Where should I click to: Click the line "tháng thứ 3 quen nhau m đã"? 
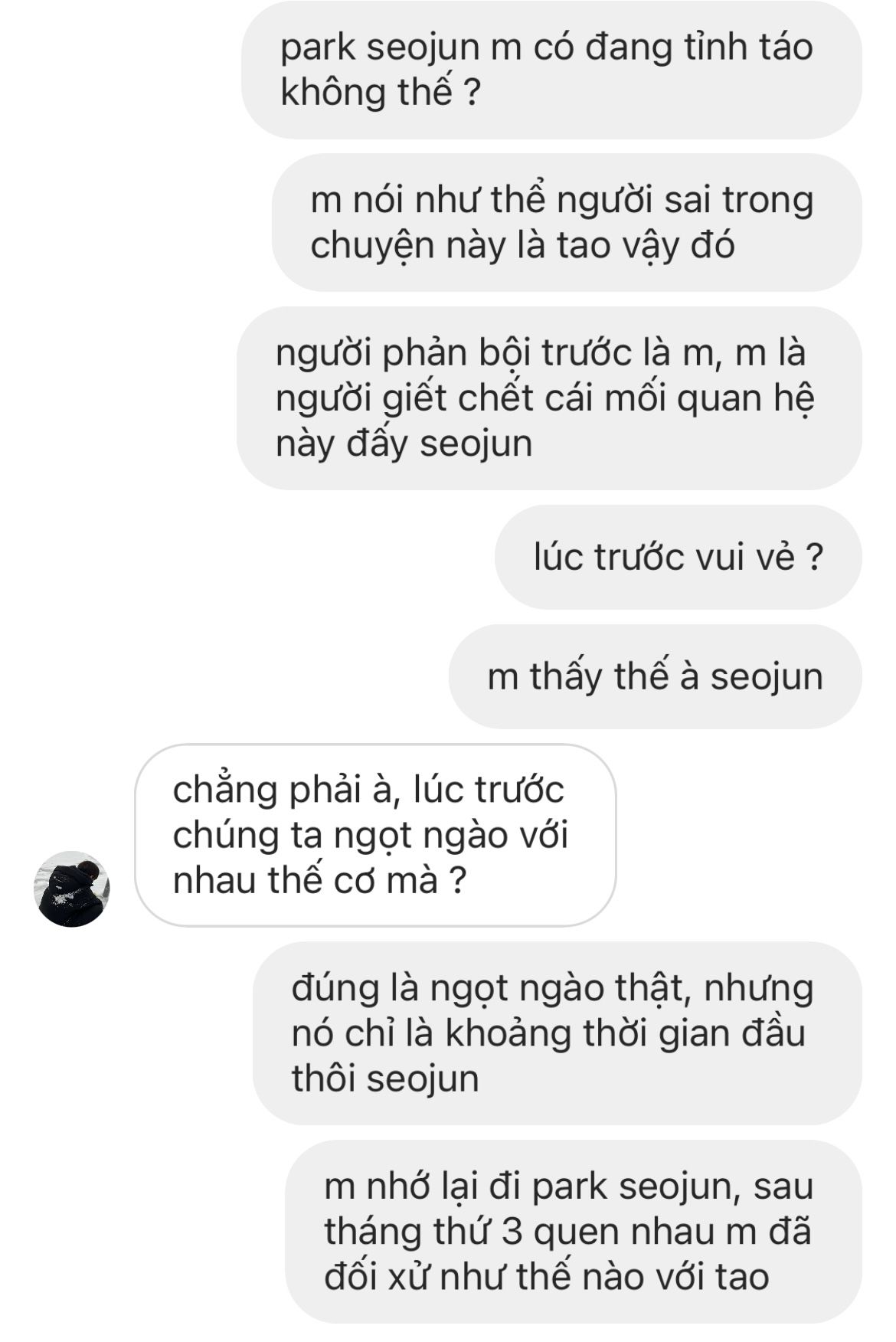[x=567, y=1232]
